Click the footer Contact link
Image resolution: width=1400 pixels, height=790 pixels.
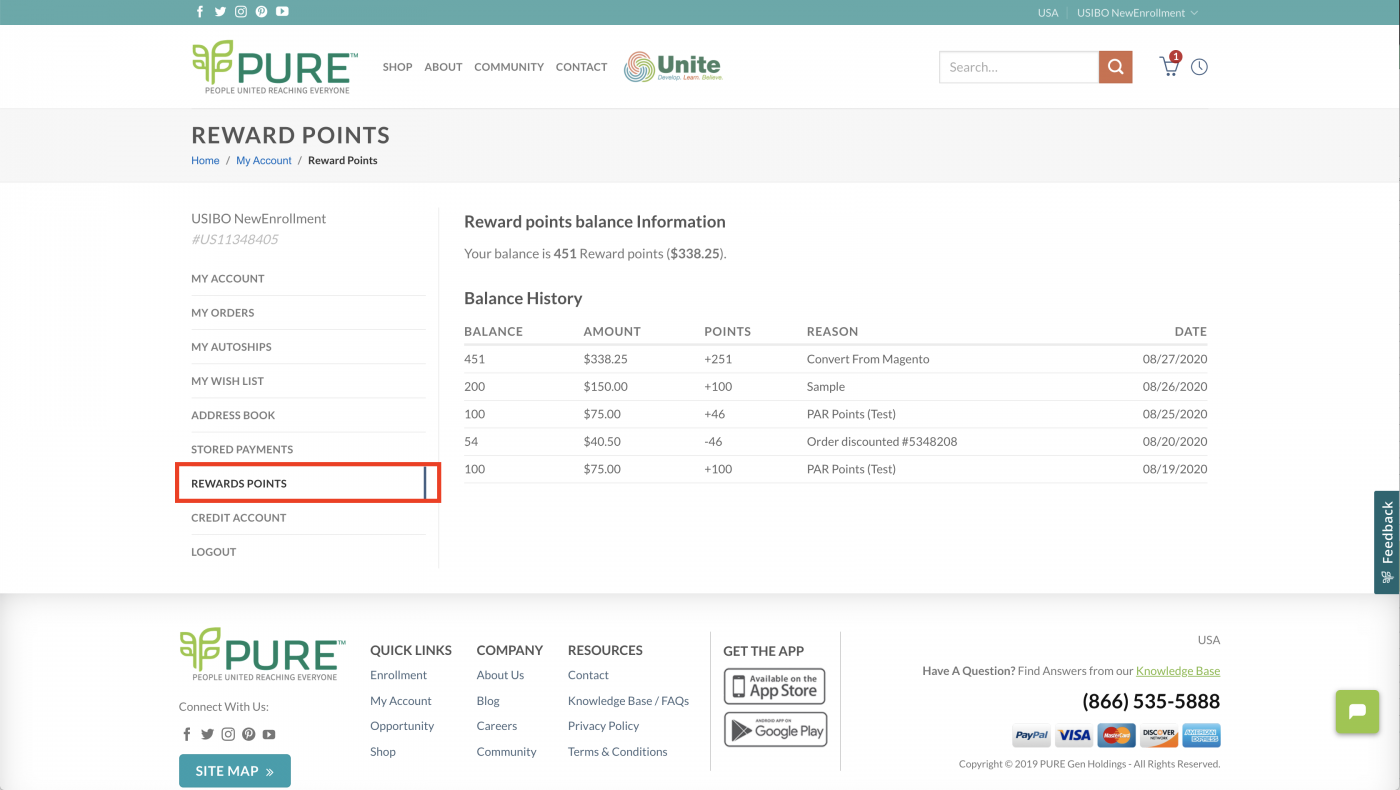(x=588, y=675)
